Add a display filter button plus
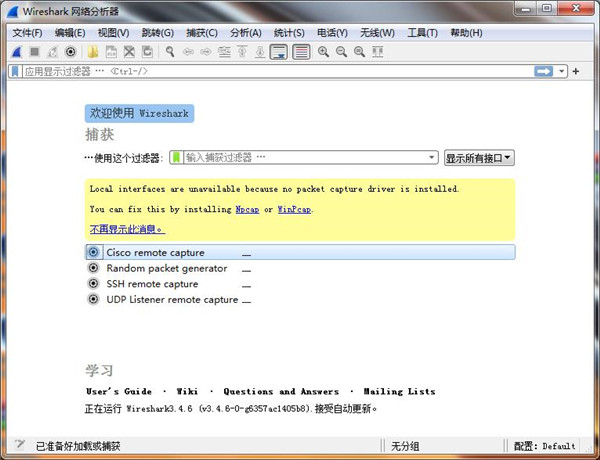The width and height of the screenshot is (600, 460). coord(576,71)
